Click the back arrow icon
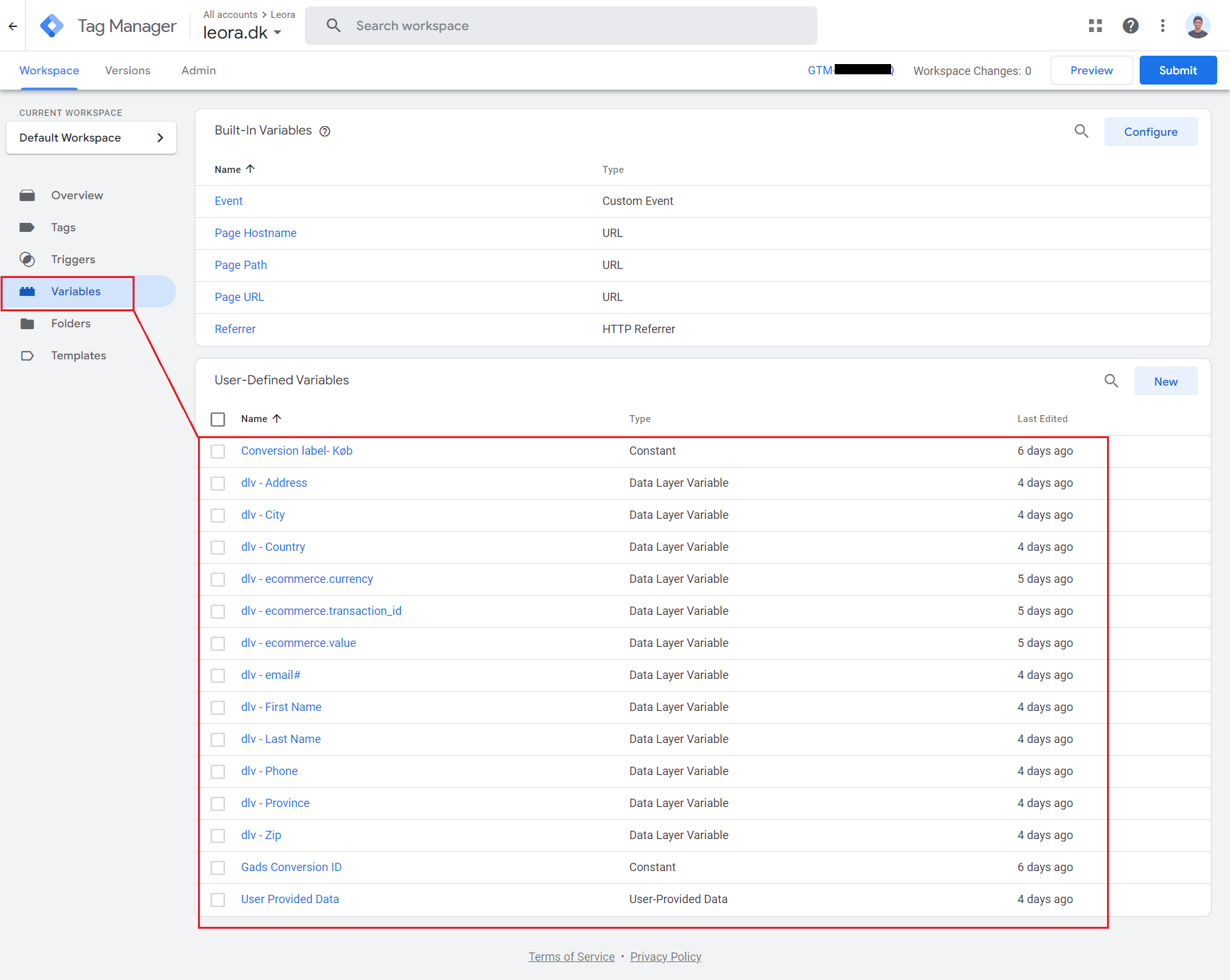The image size is (1230, 980). 13,26
